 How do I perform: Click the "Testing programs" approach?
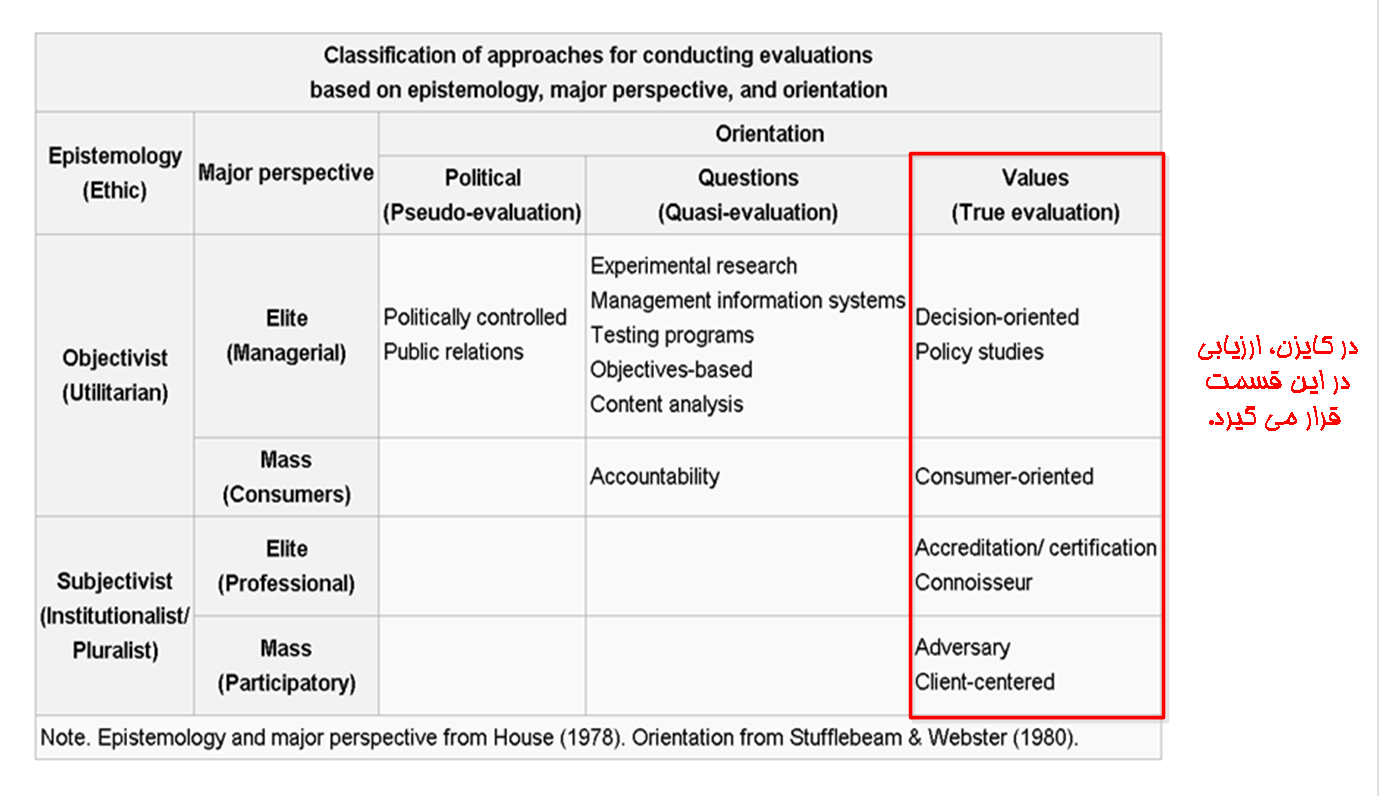671,335
